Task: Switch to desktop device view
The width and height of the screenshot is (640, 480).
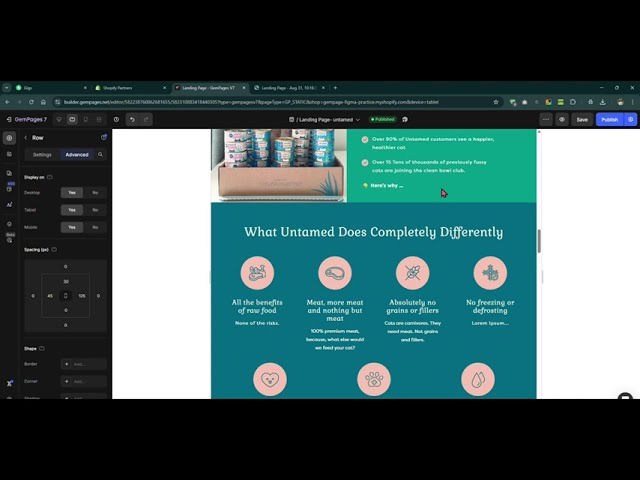Action: [x=59, y=120]
